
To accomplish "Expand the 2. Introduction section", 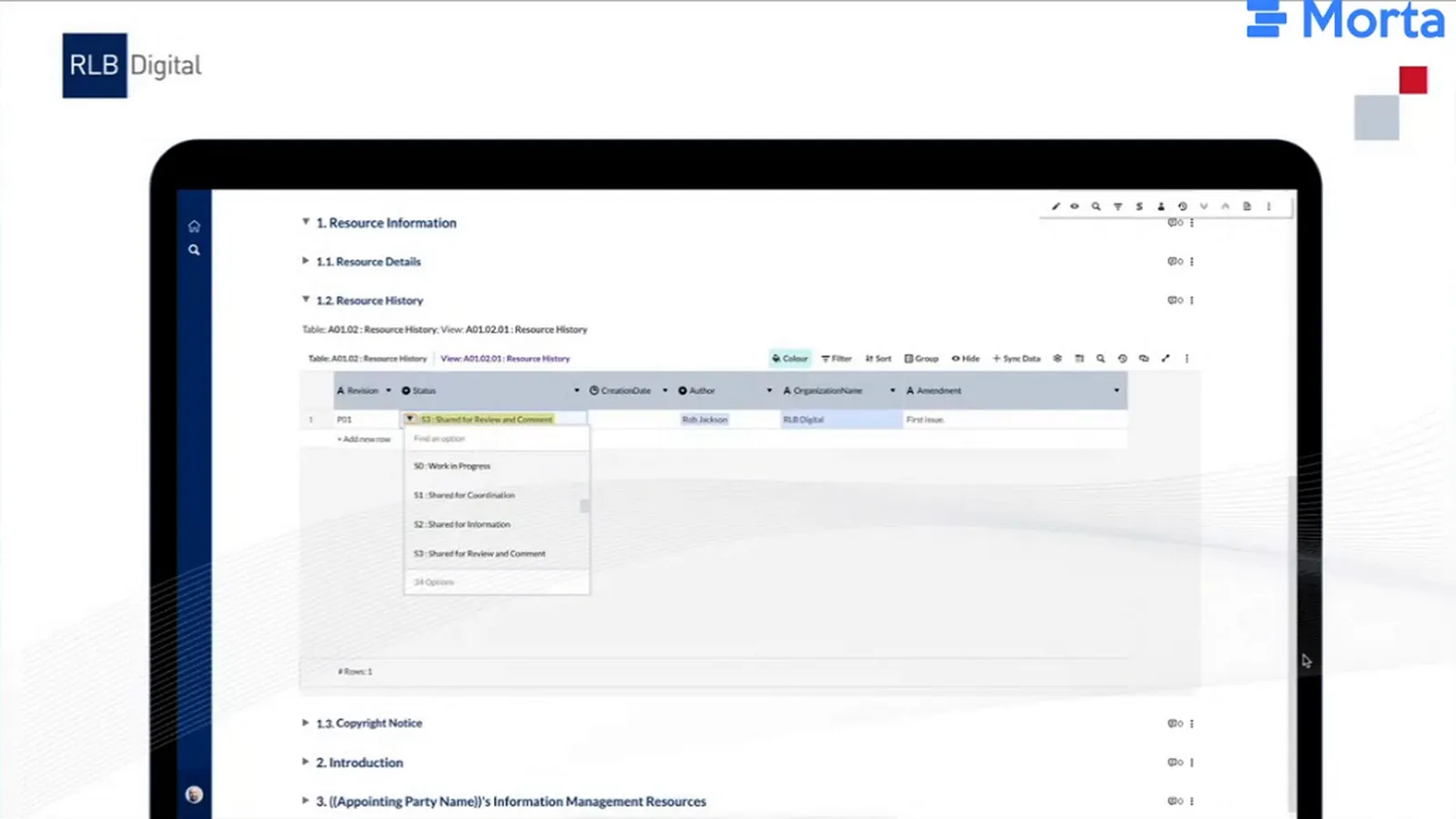I will tap(306, 762).
